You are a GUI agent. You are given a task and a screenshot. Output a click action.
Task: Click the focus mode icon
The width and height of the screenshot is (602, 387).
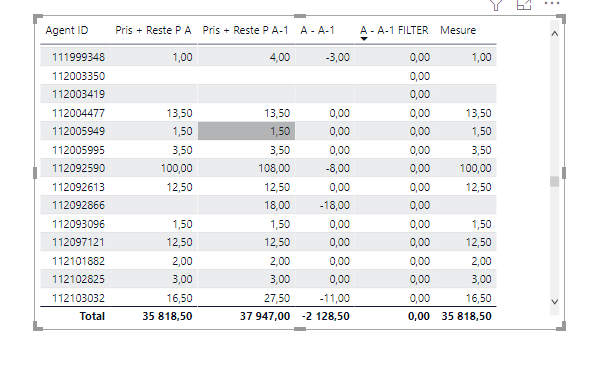[524, 4]
